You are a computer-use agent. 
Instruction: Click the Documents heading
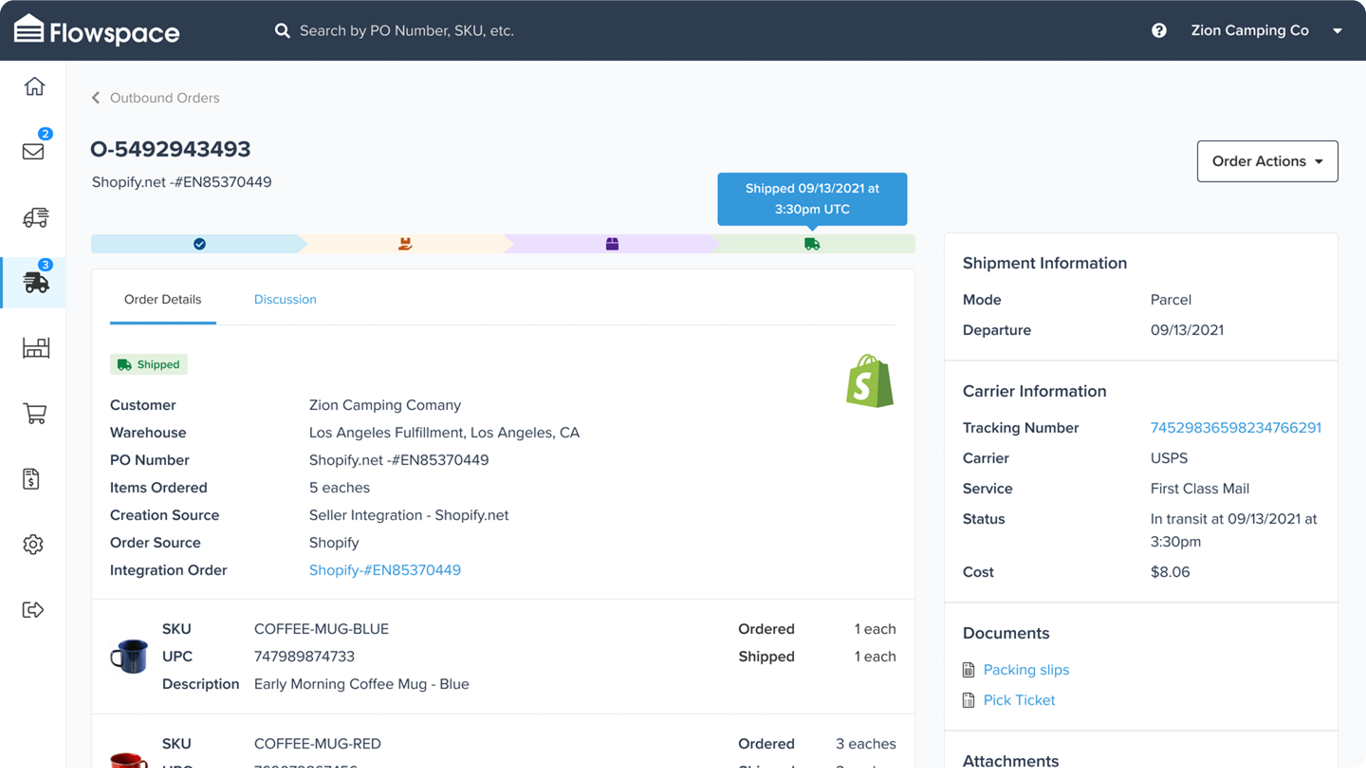point(1006,633)
